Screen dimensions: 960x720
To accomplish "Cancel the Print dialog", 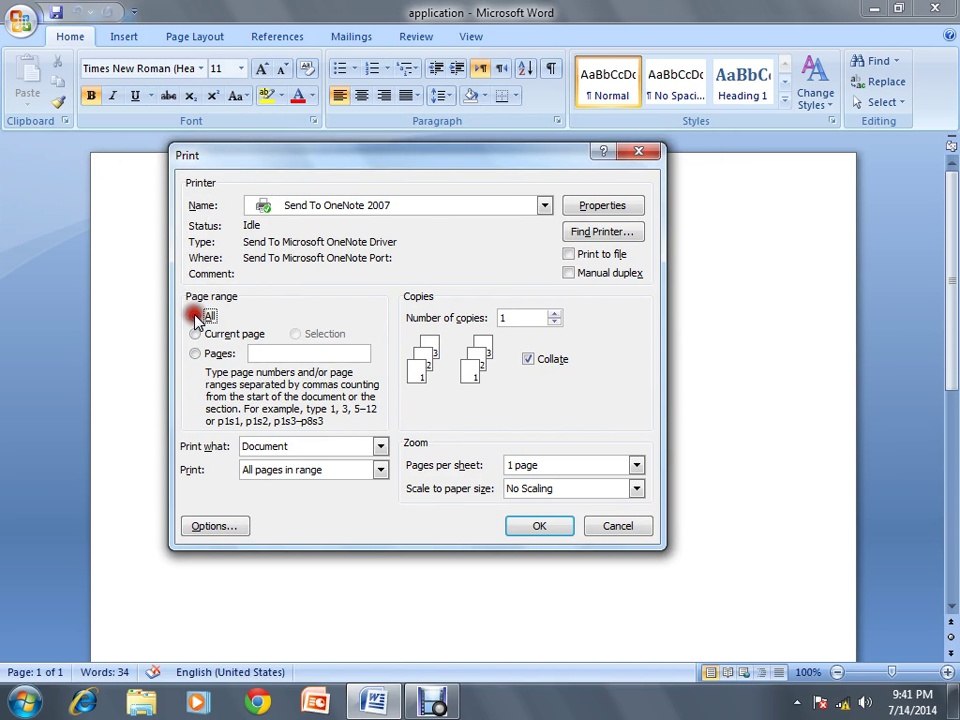I will pyautogui.click(x=618, y=526).
